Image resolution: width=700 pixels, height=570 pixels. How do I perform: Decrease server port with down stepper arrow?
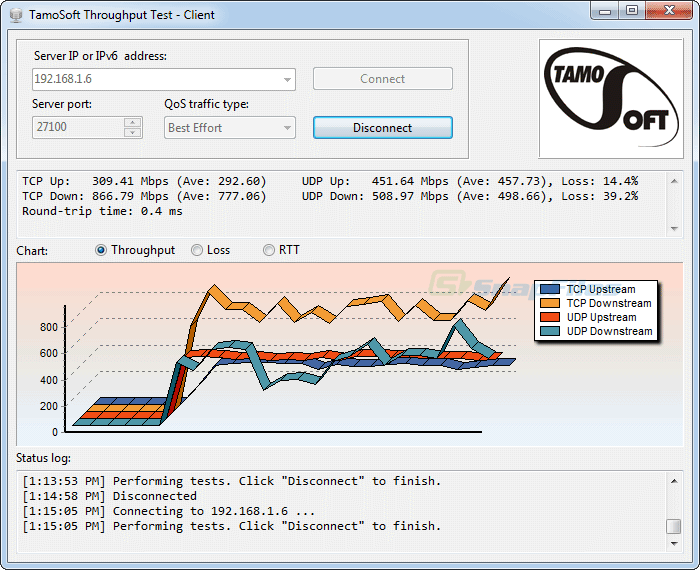[x=133, y=133]
